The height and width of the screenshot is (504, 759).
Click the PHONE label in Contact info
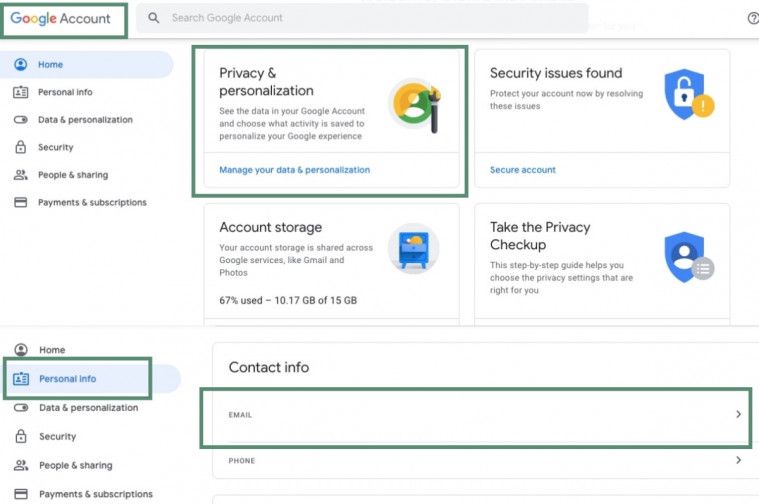tap(242, 461)
